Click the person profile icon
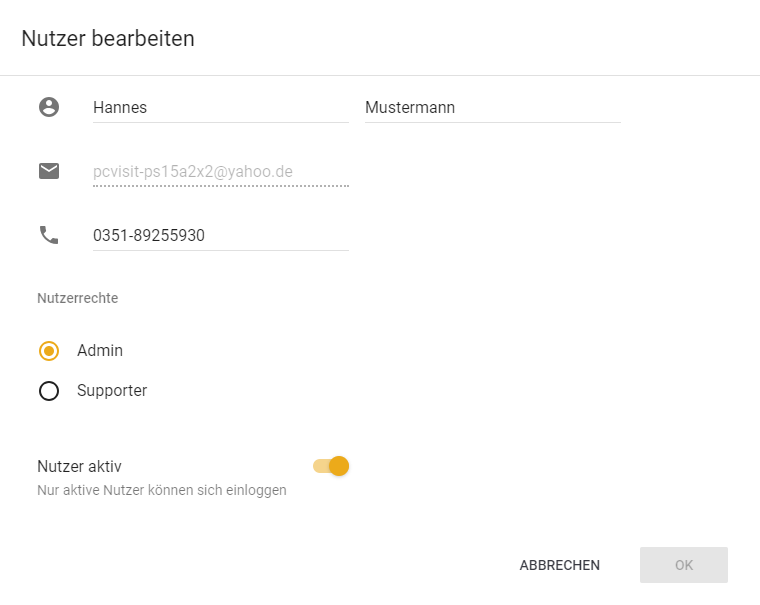 pos(49,107)
